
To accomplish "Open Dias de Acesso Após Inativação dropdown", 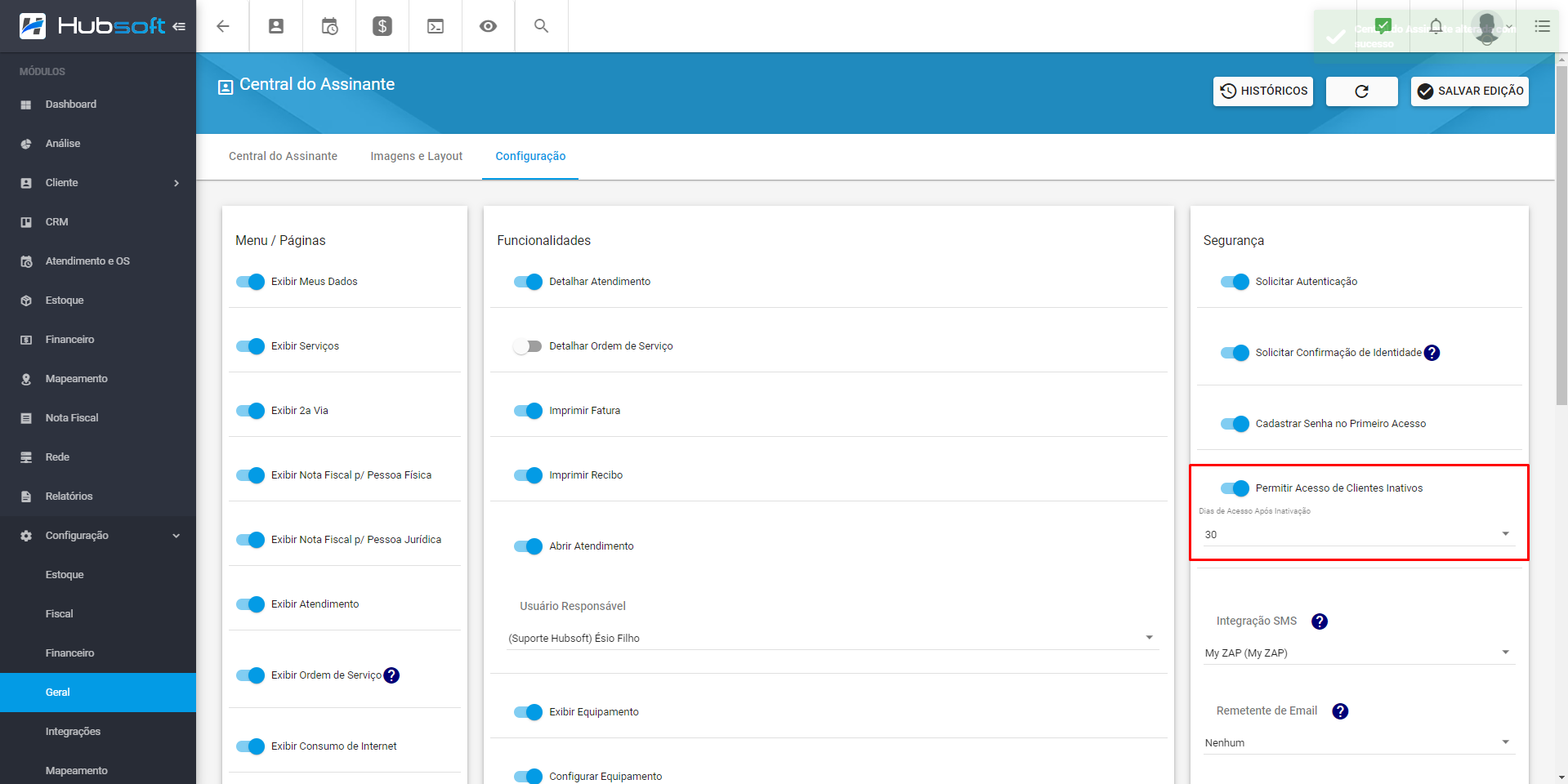I will [x=1359, y=534].
